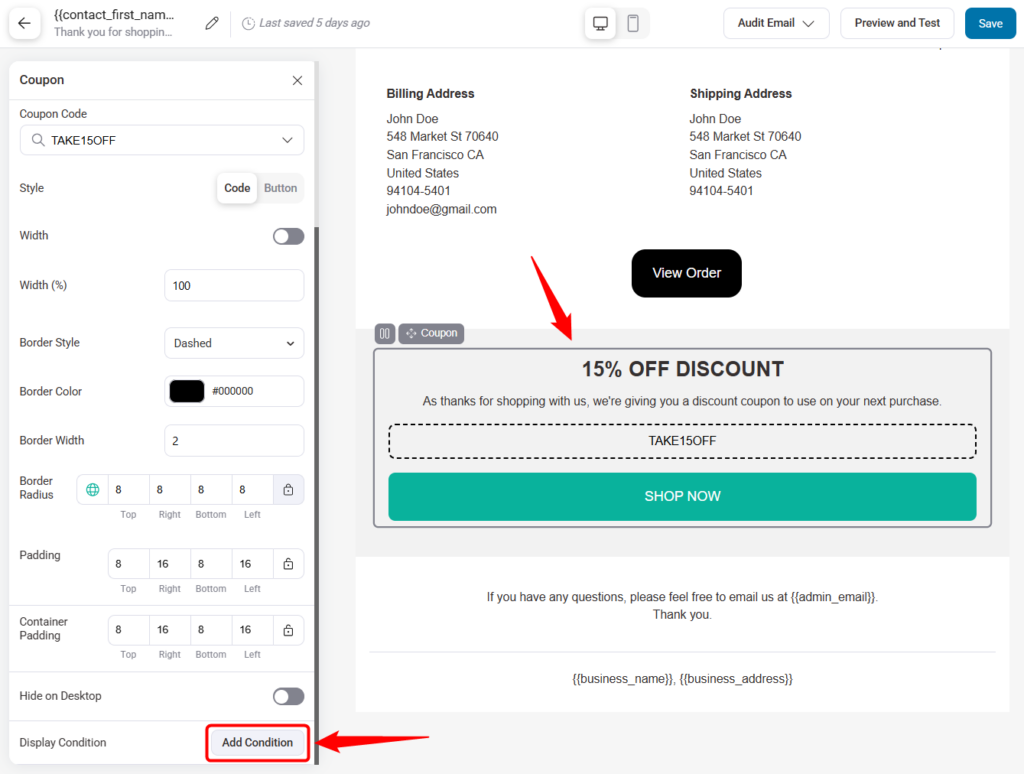Click the globe icon in Border Radius settings
Viewport: 1024px width, 774px height.
point(92,489)
